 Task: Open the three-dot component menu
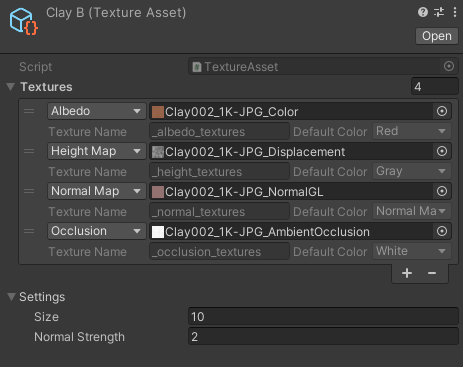pos(455,12)
